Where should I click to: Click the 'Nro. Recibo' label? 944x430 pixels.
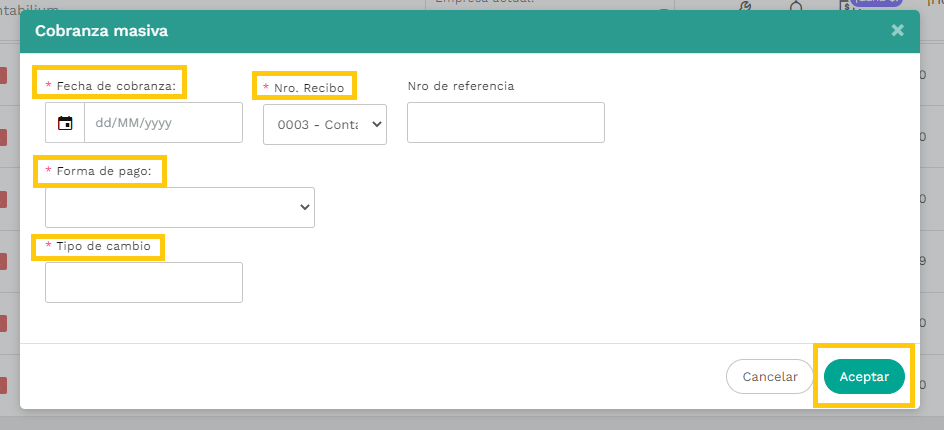tap(309, 88)
